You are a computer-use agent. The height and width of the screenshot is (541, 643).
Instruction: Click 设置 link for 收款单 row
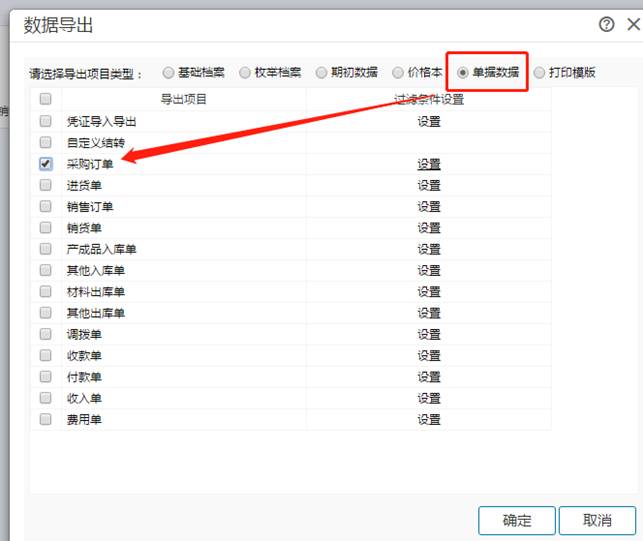pyautogui.click(x=429, y=356)
